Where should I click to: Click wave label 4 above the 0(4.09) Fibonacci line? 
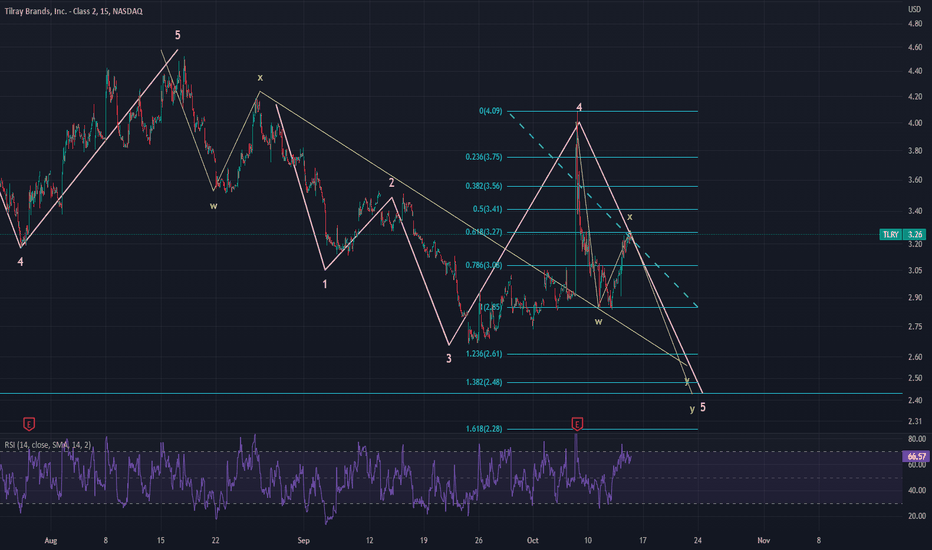579,108
